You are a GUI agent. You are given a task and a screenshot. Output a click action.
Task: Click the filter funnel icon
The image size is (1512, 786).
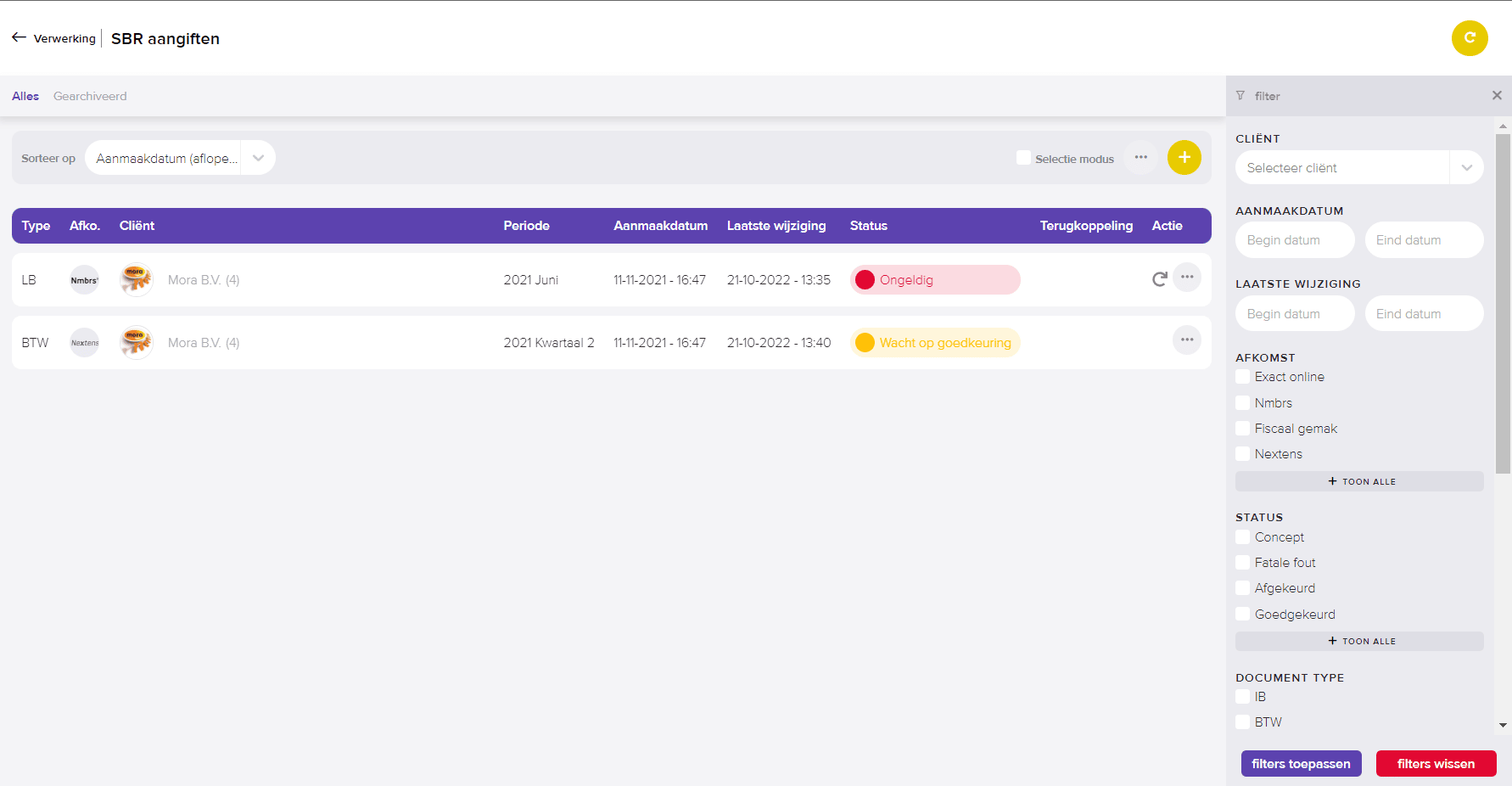click(1240, 96)
